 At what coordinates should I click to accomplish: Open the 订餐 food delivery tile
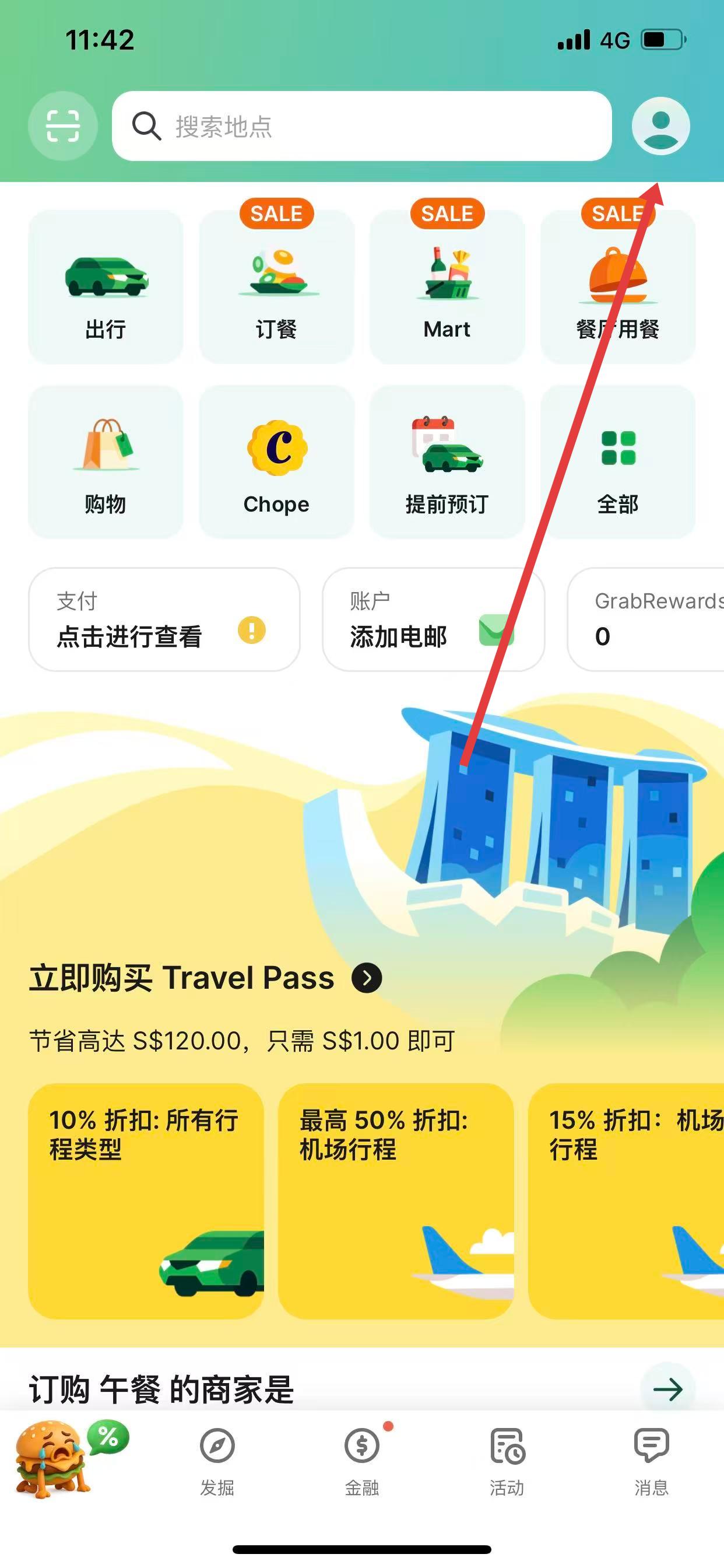pos(276,286)
